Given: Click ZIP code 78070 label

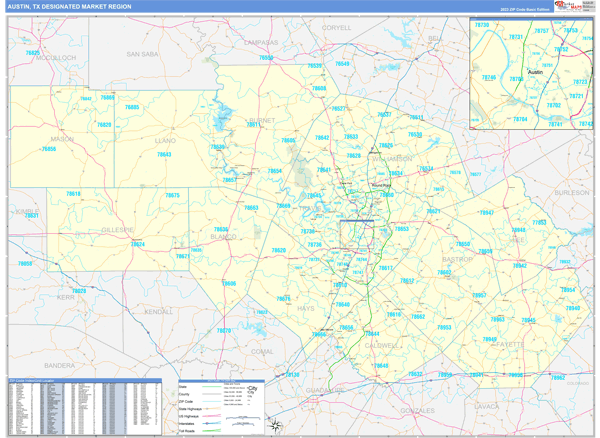Looking at the screenshot, I should (223, 331).
